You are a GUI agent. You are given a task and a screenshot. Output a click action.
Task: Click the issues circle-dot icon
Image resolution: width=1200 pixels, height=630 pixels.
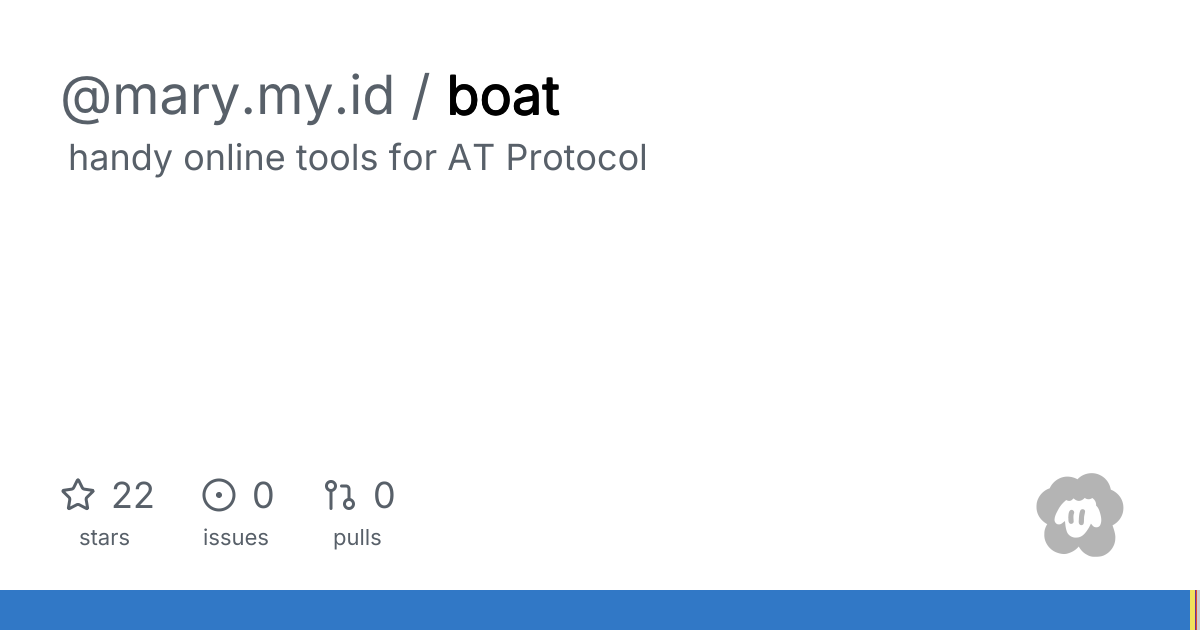click(219, 495)
